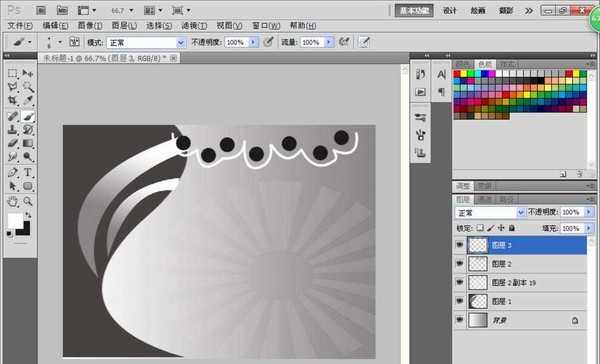Click the foreground color swatch
The image size is (600, 364).
[15, 220]
